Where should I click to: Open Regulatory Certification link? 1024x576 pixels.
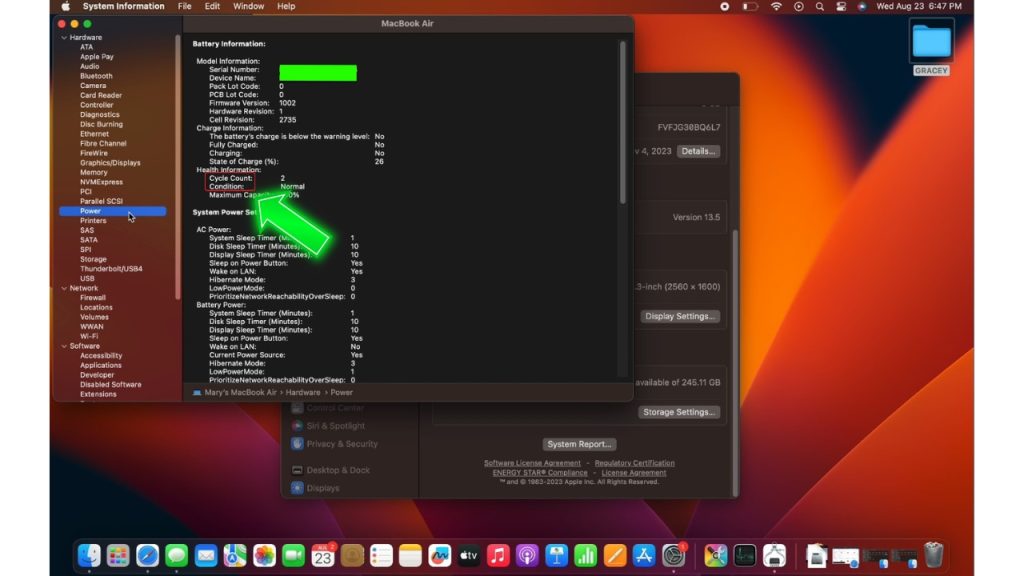(x=635, y=463)
